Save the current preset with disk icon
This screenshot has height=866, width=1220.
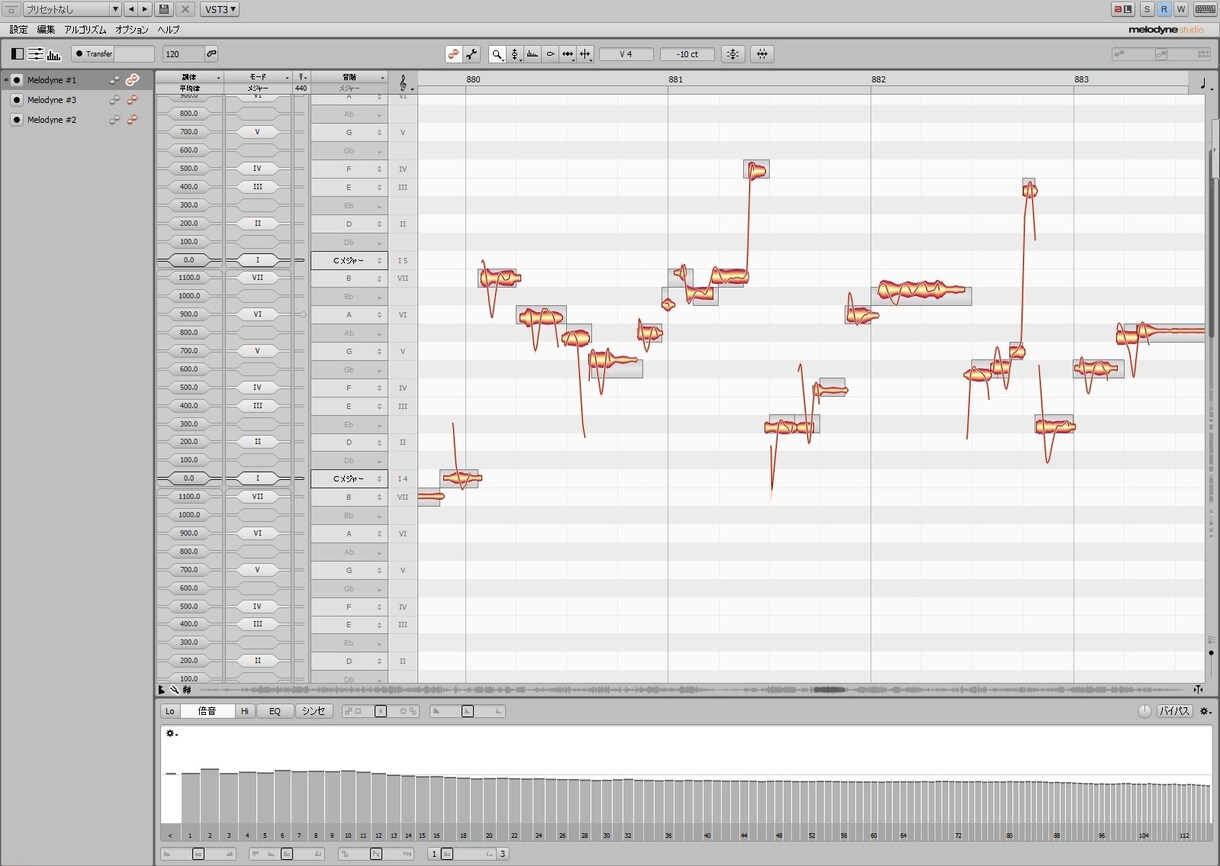pos(165,9)
